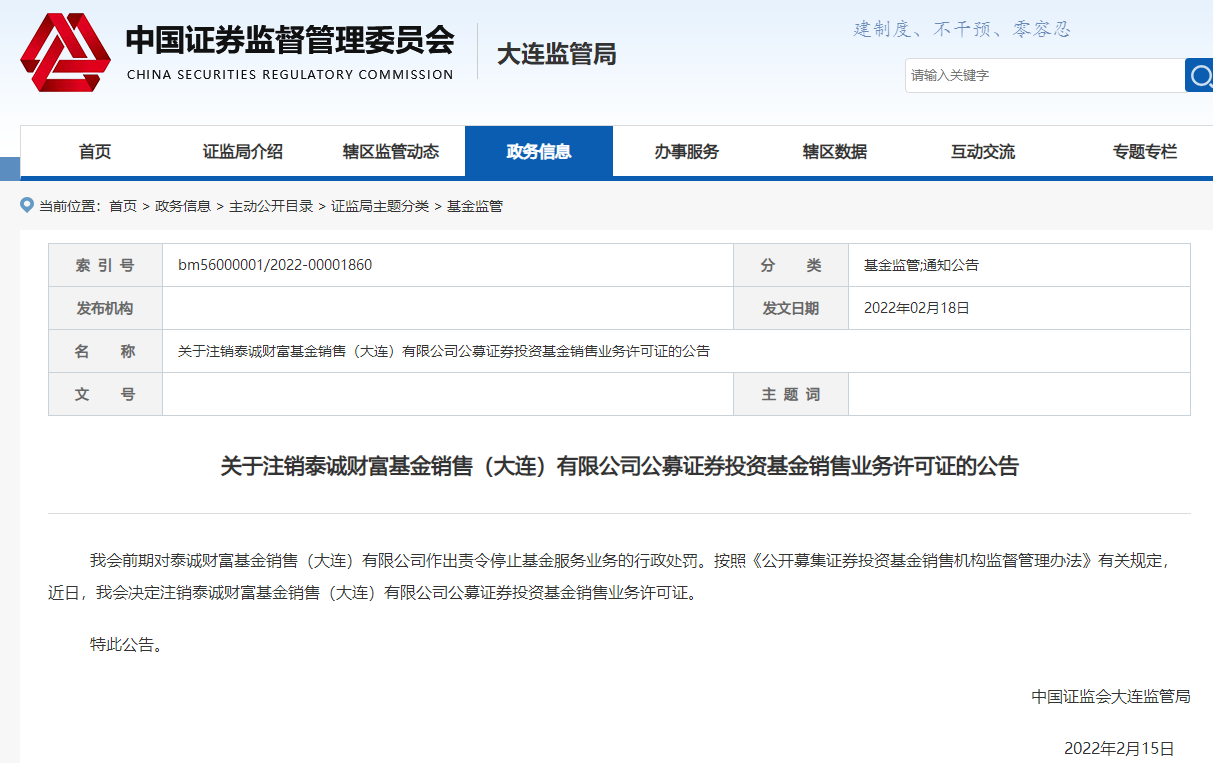The width and height of the screenshot is (1213, 763).
Task: Click the 政务信息 breadcrumb link
Action: pos(183,206)
